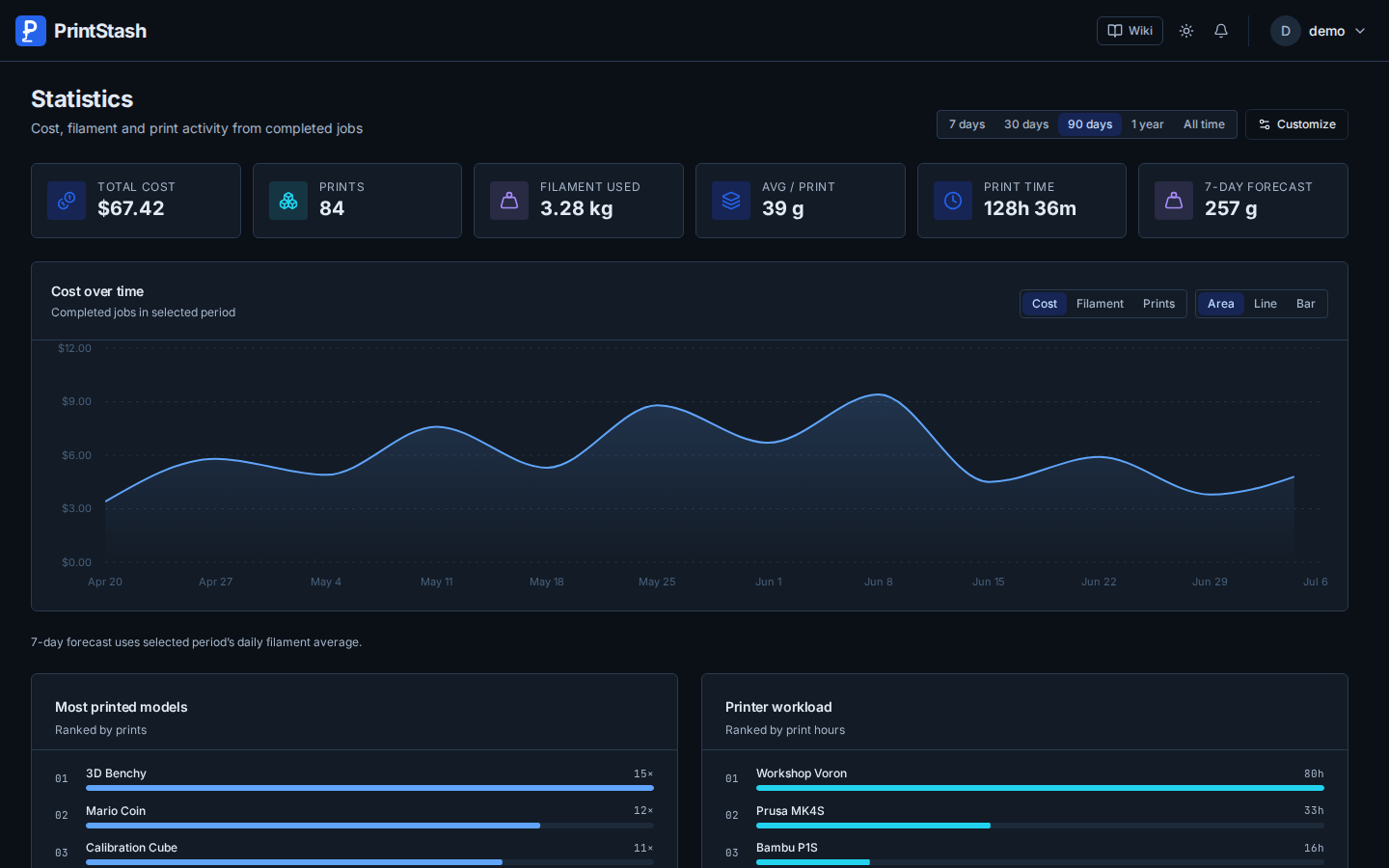Viewport: 1389px width, 868px height.
Task: Open the notifications bell
Action: tap(1221, 31)
